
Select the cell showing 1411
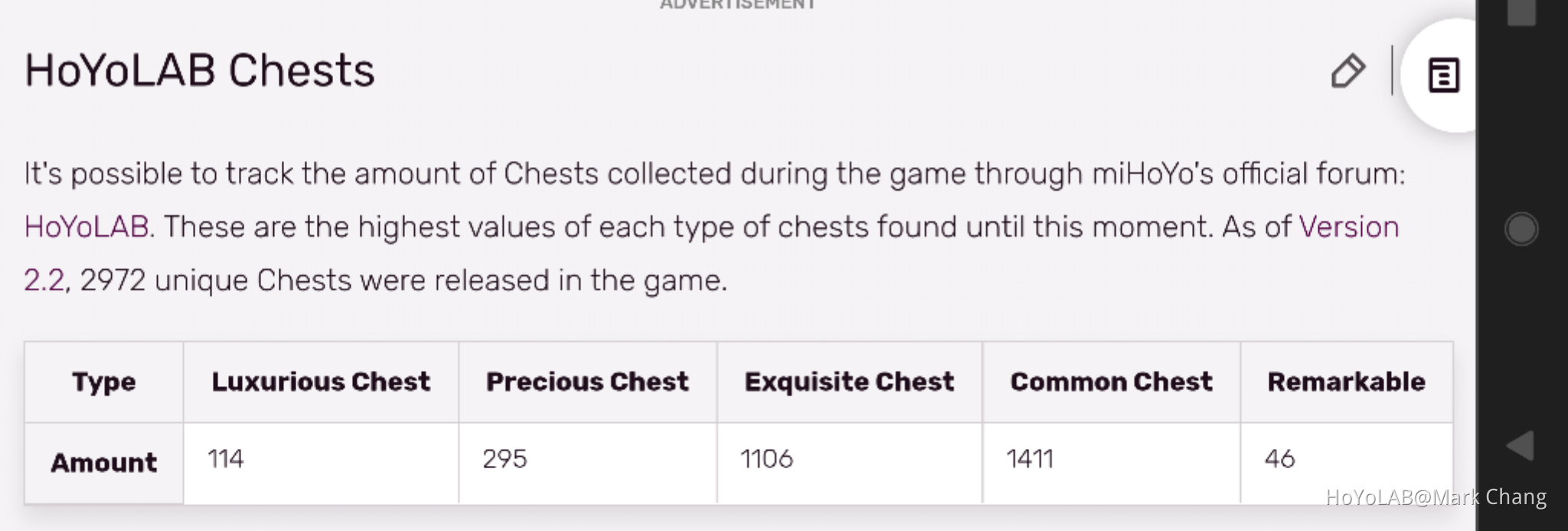(1029, 457)
